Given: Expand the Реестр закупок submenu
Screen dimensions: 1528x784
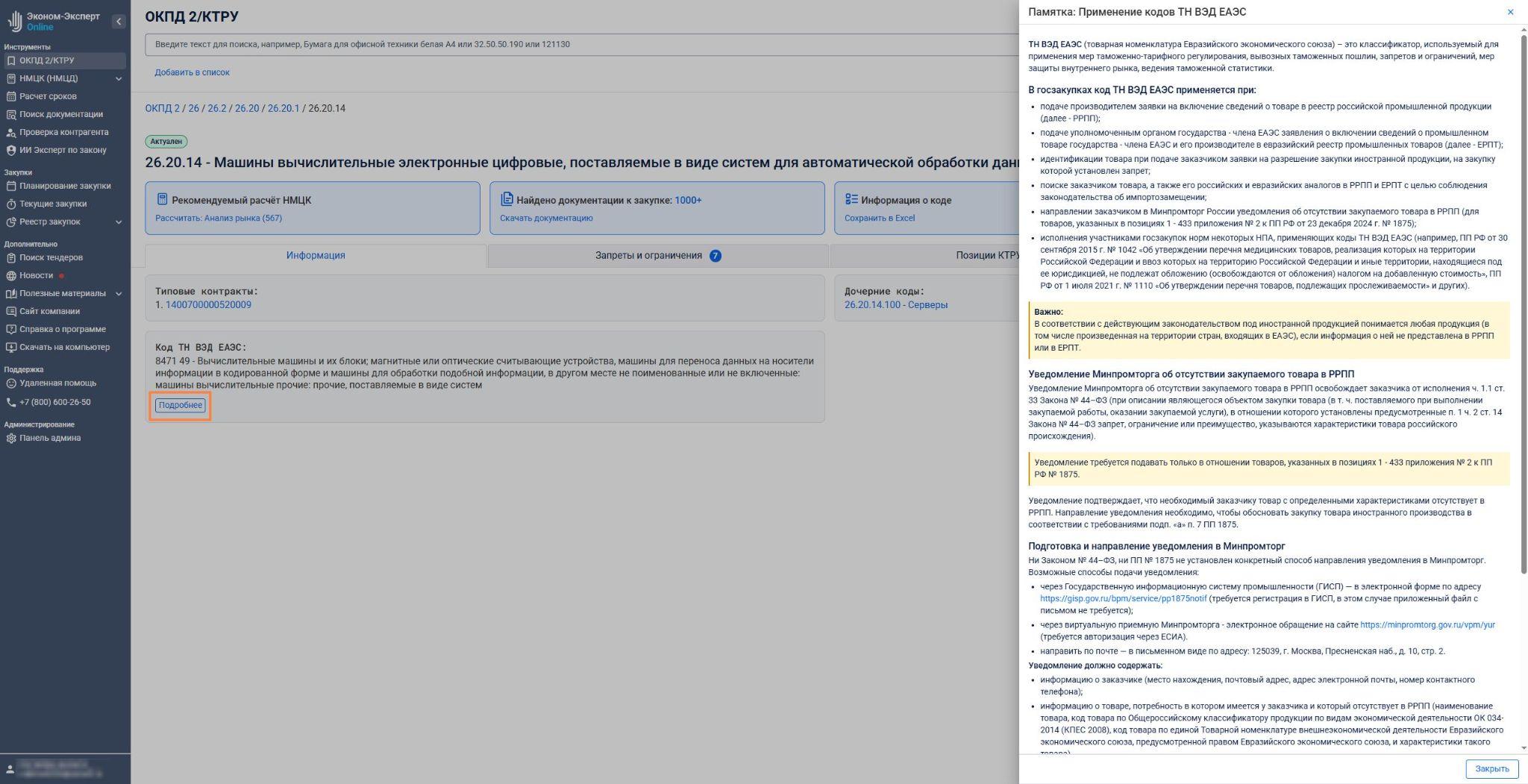Looking at the screenshot, I should (118, 222).
